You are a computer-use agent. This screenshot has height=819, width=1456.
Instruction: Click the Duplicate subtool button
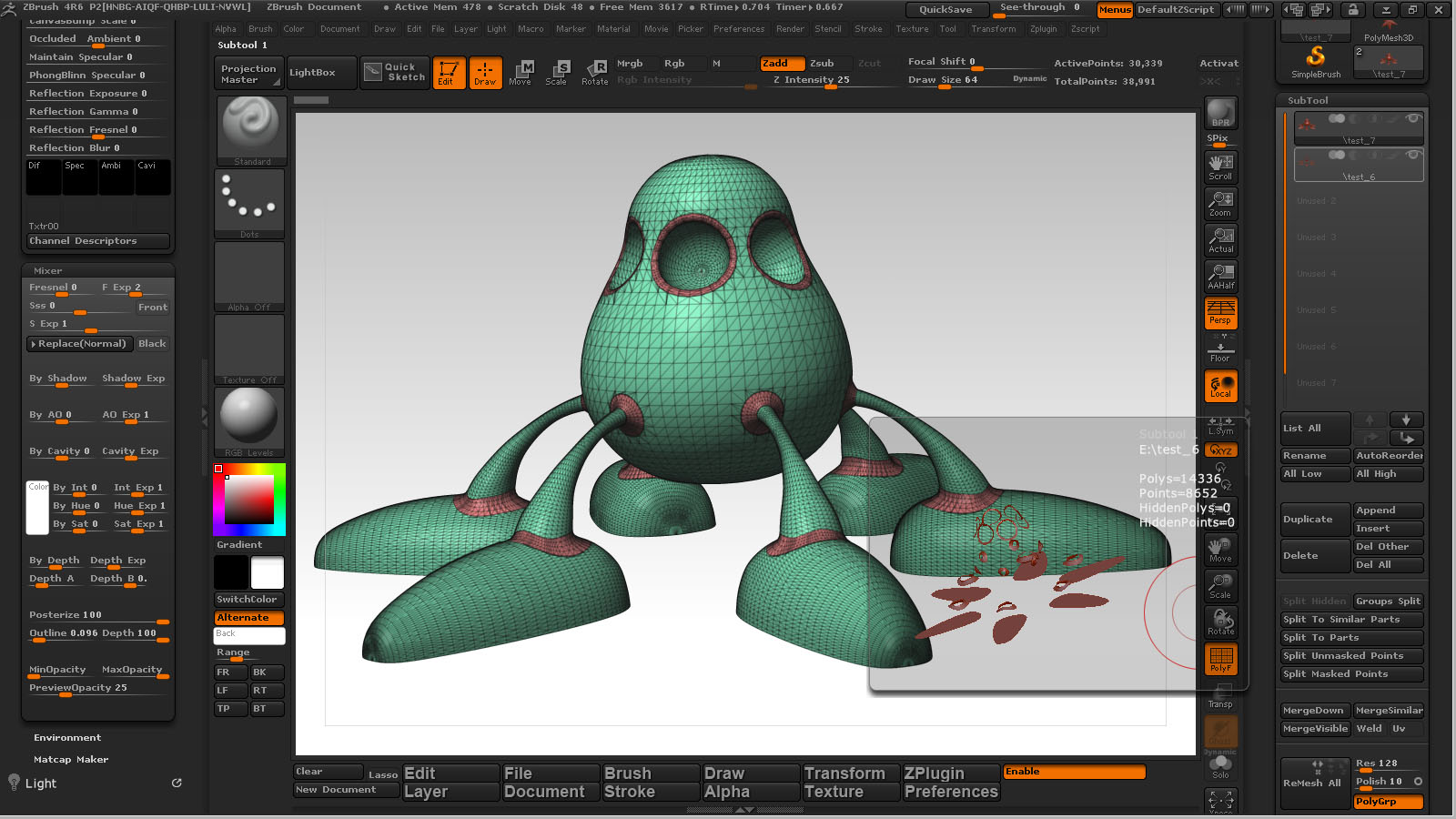coord(1315,520)
